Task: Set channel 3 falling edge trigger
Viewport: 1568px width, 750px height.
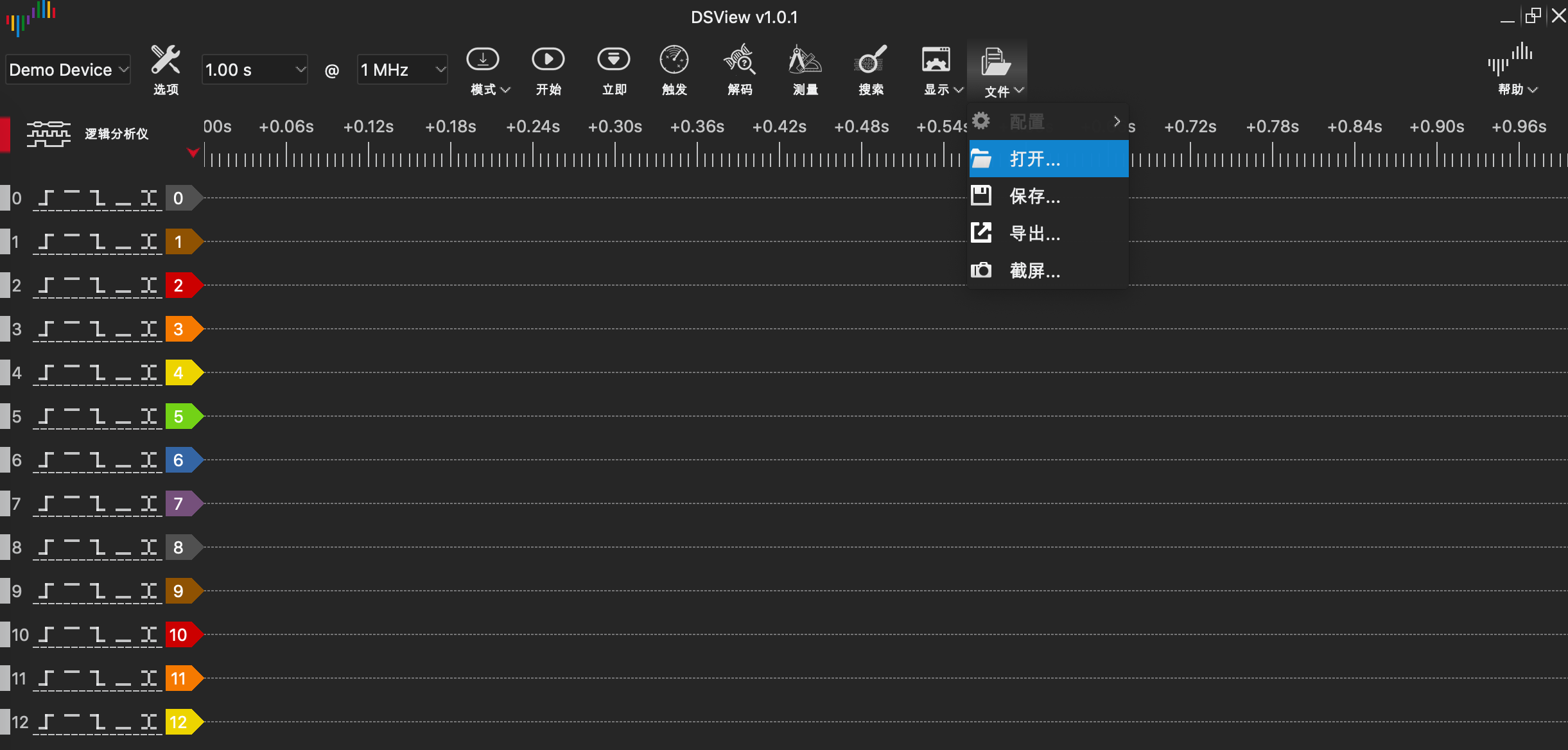Action: 97,329
